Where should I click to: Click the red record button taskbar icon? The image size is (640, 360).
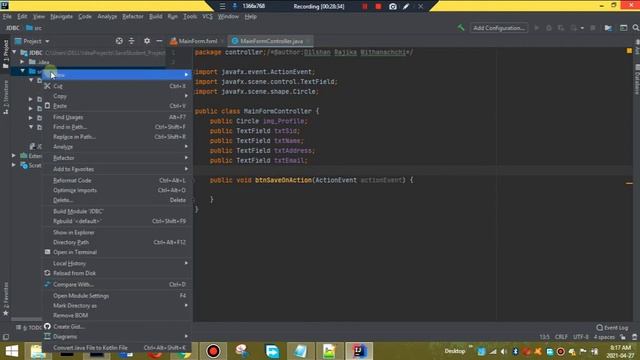(x=213, y=351)
